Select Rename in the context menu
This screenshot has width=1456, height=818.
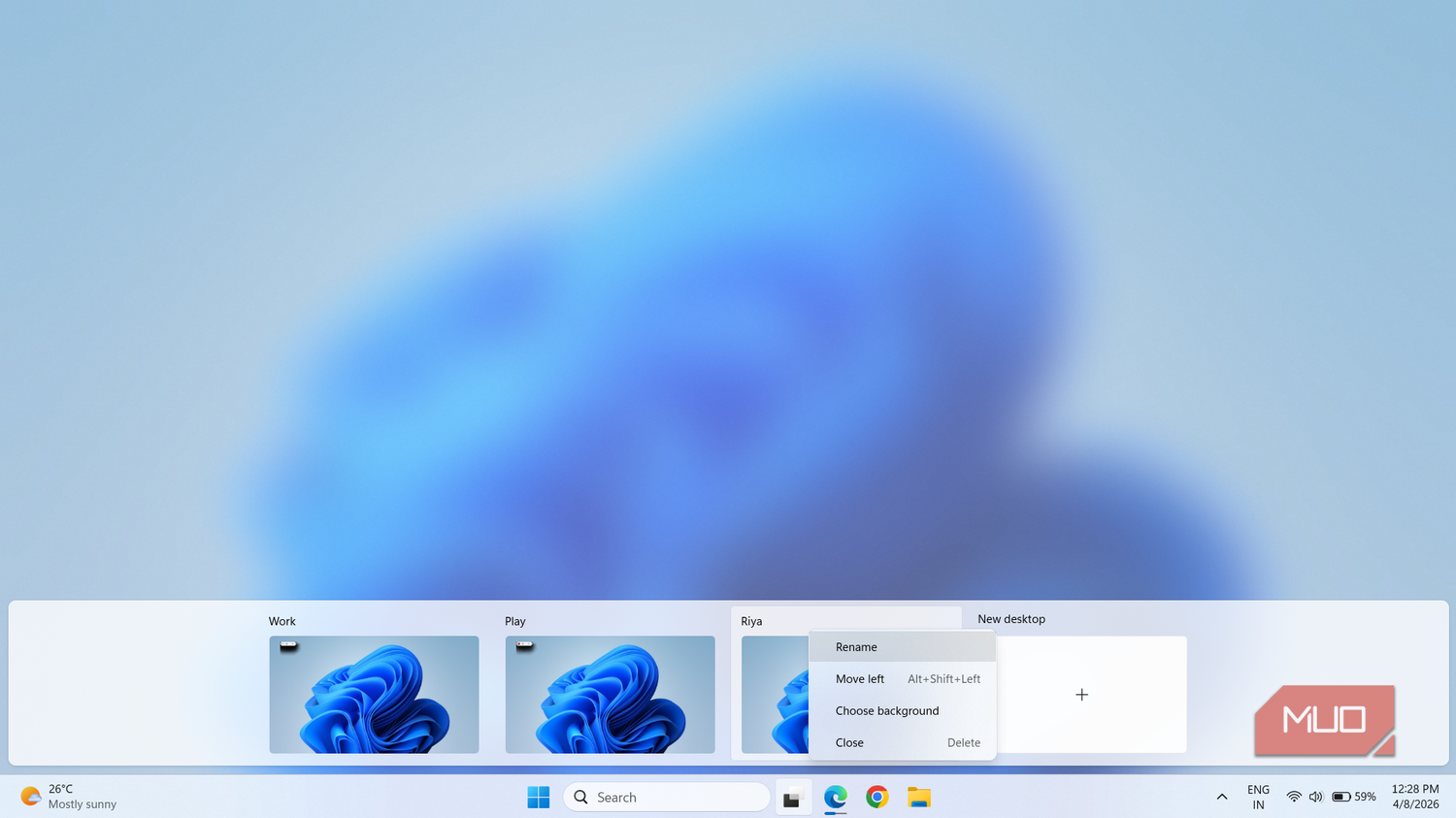click(x=903, y=647)
